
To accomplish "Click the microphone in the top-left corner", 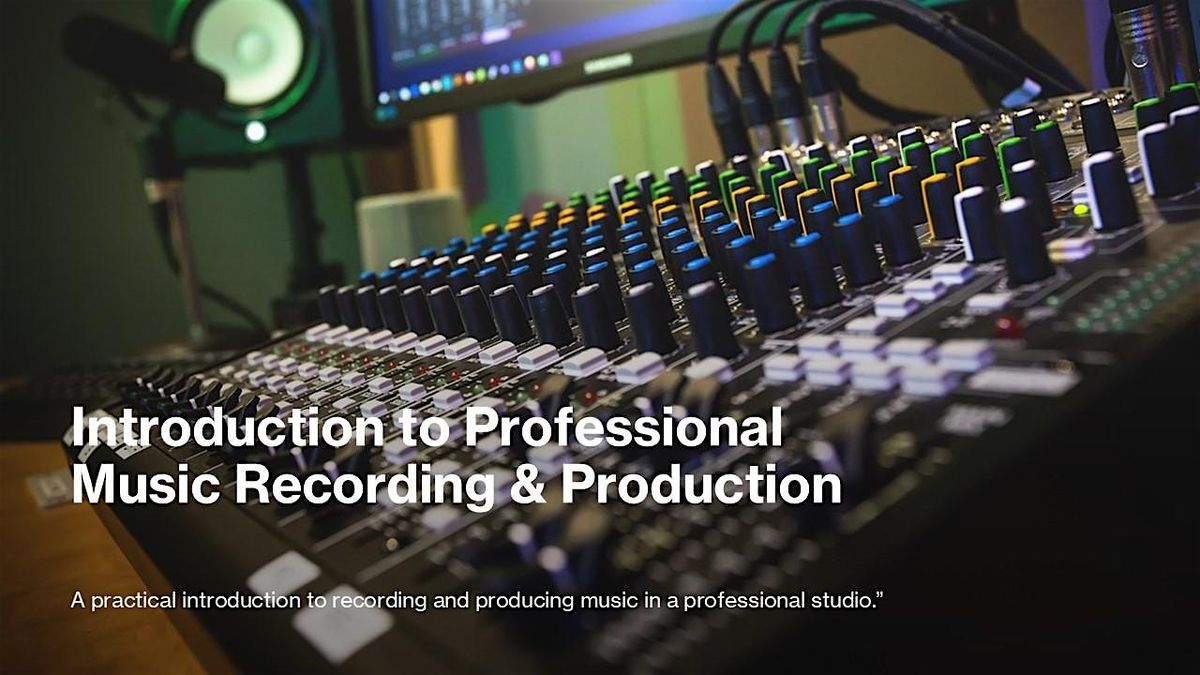I will 140,65.
